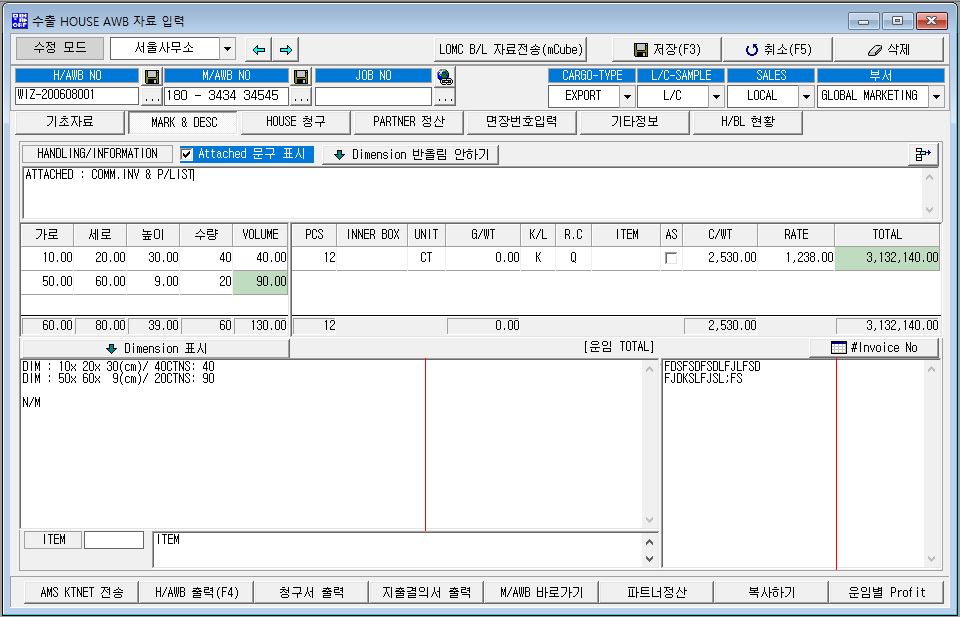The width and height of the screenshot is (960, 617).
Task: Click the 복사하기 copy button
Action: pyautogui.click(x=772, y=593)
